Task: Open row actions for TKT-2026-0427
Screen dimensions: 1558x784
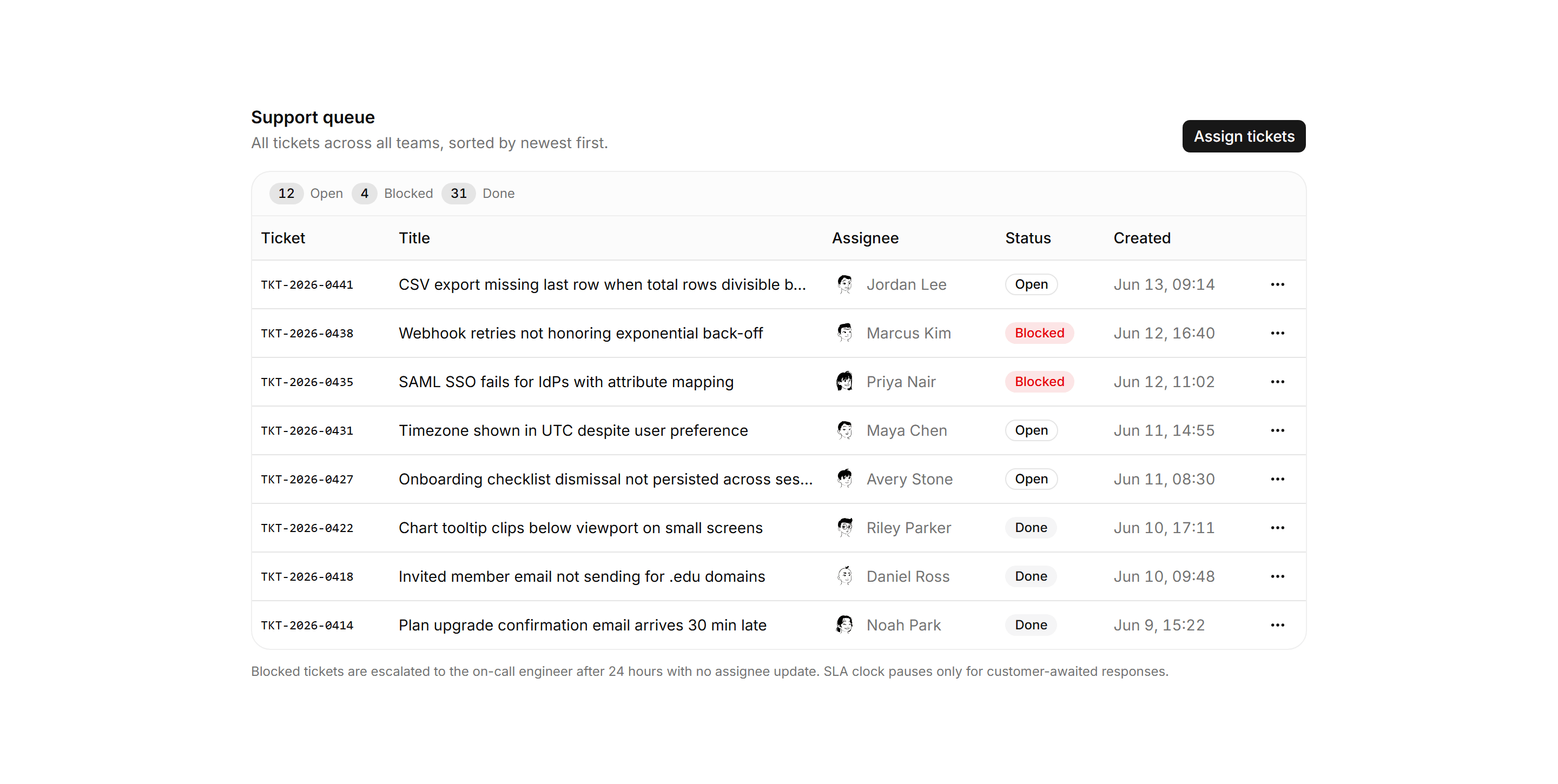Action: tap(1277, 480)
